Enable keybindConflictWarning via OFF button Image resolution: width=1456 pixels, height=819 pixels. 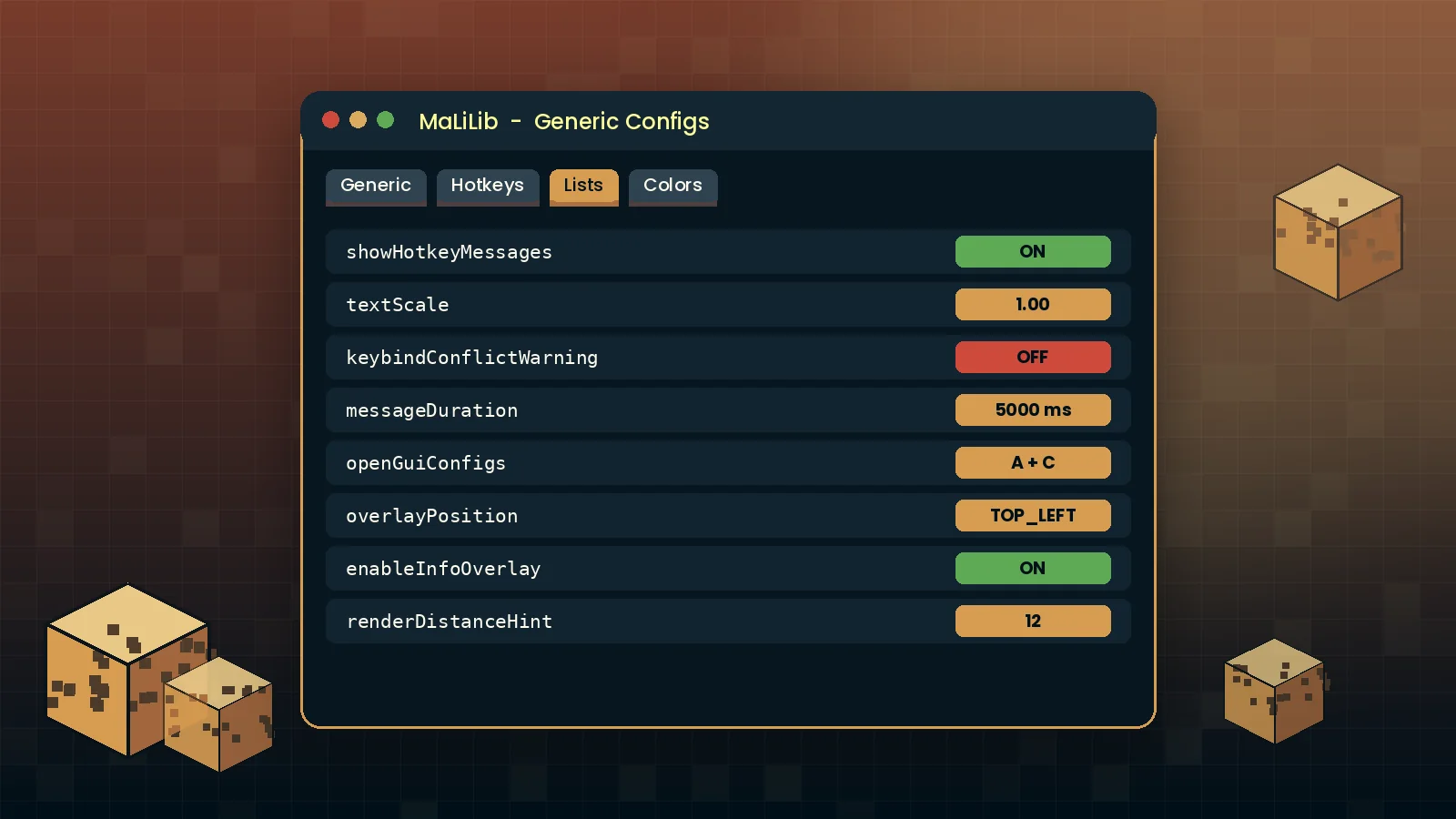pos(1033,358)
